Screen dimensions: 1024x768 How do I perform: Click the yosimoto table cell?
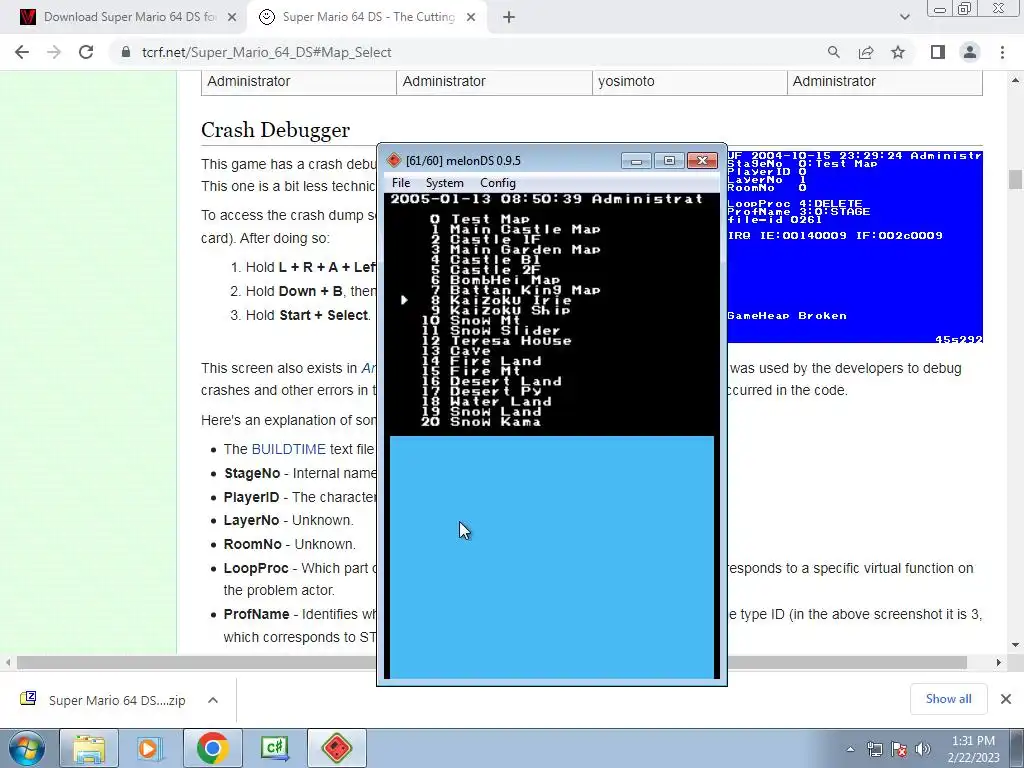click(x=690, y=82)
